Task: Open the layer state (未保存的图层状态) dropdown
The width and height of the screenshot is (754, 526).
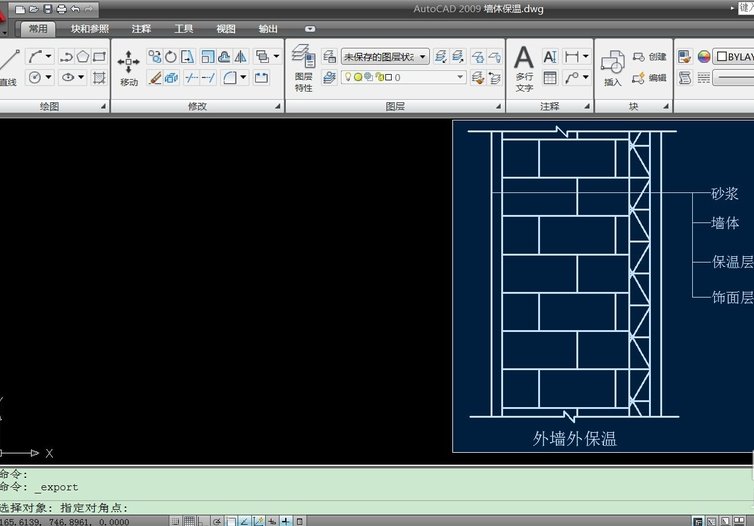Action: (385, 57)
